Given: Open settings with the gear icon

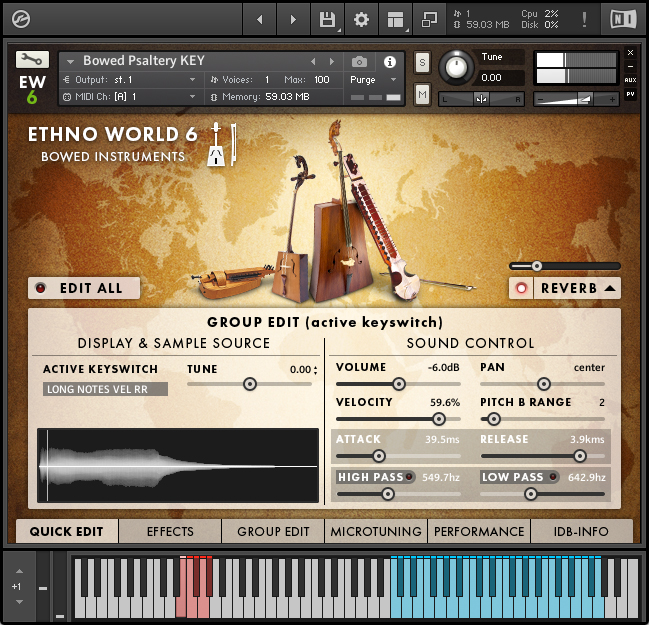Looking at the screenshot, I should click(361, 19).
